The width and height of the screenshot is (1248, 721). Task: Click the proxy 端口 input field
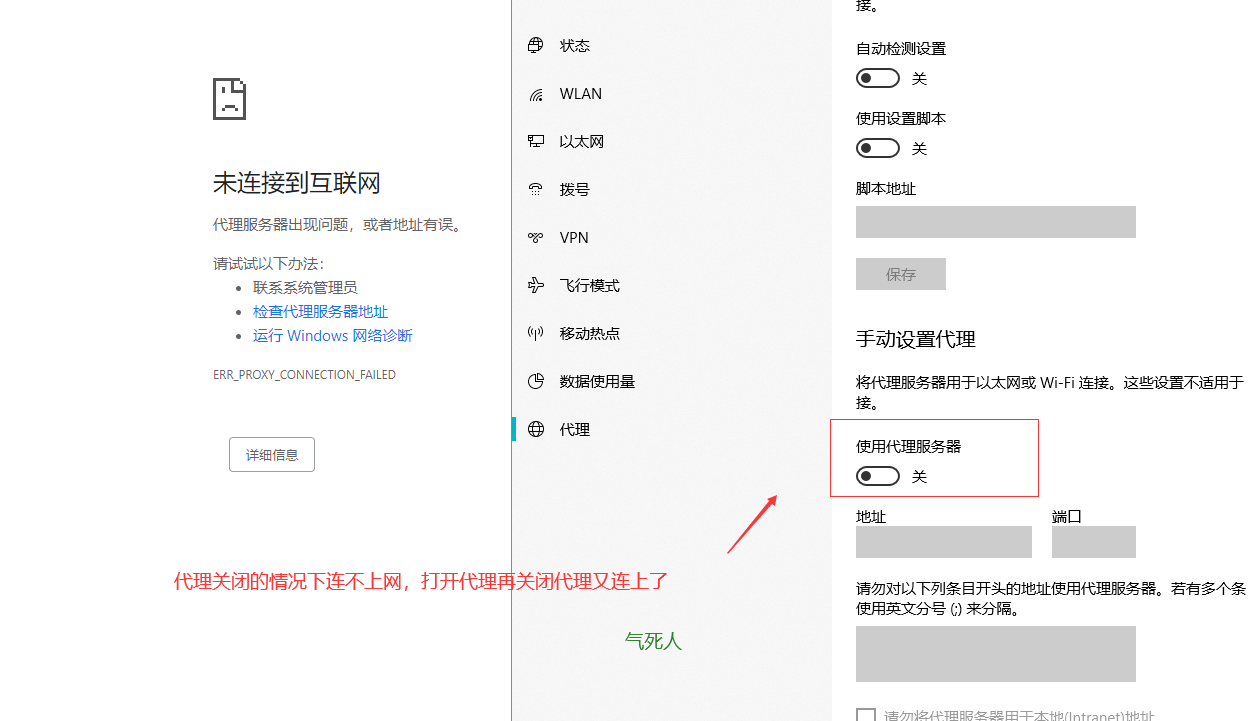(x=1093, y=542)
